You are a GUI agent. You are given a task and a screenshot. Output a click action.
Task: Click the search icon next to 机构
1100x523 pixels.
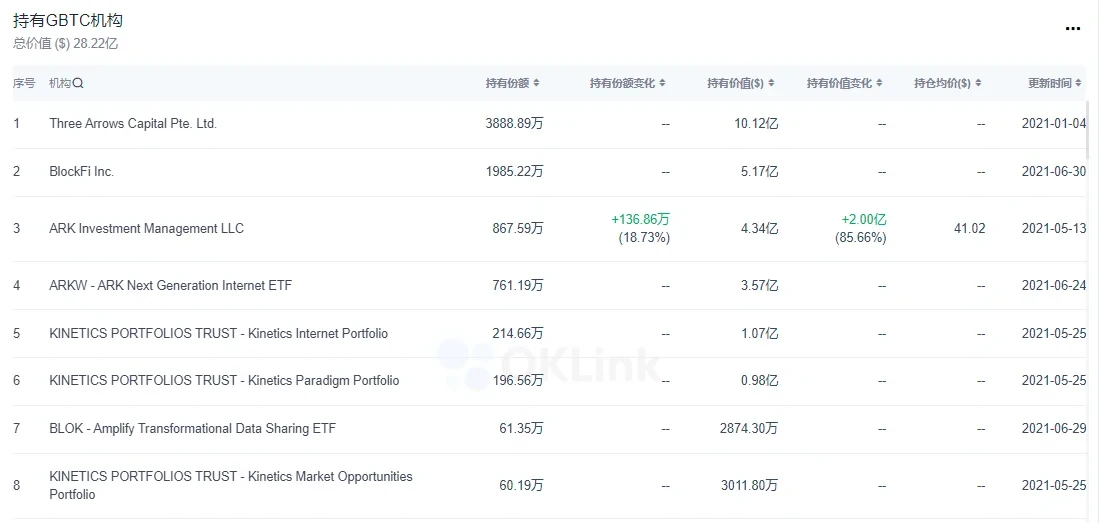(x=79, y=84)
